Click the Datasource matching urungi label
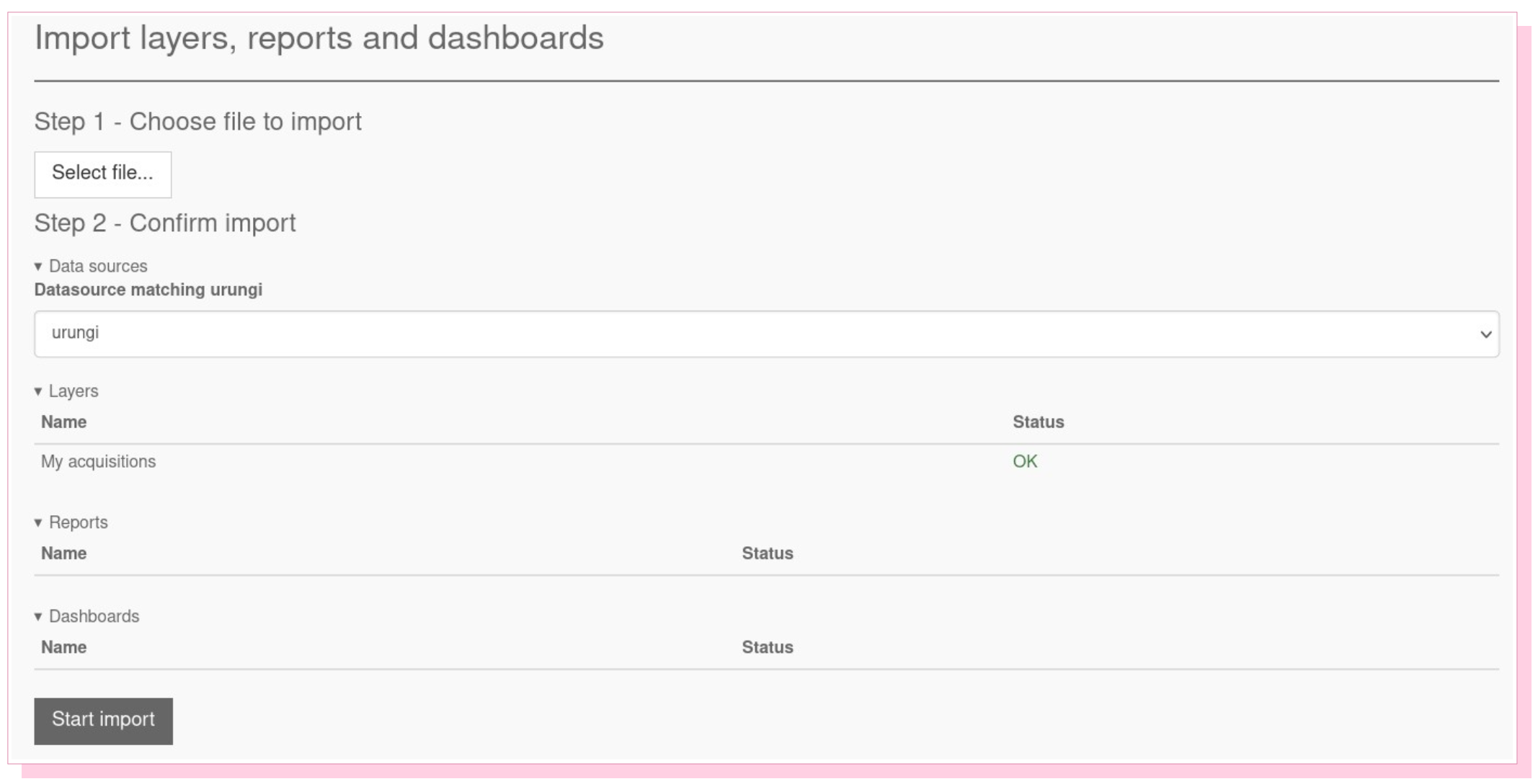 click(x=148, y=290)
